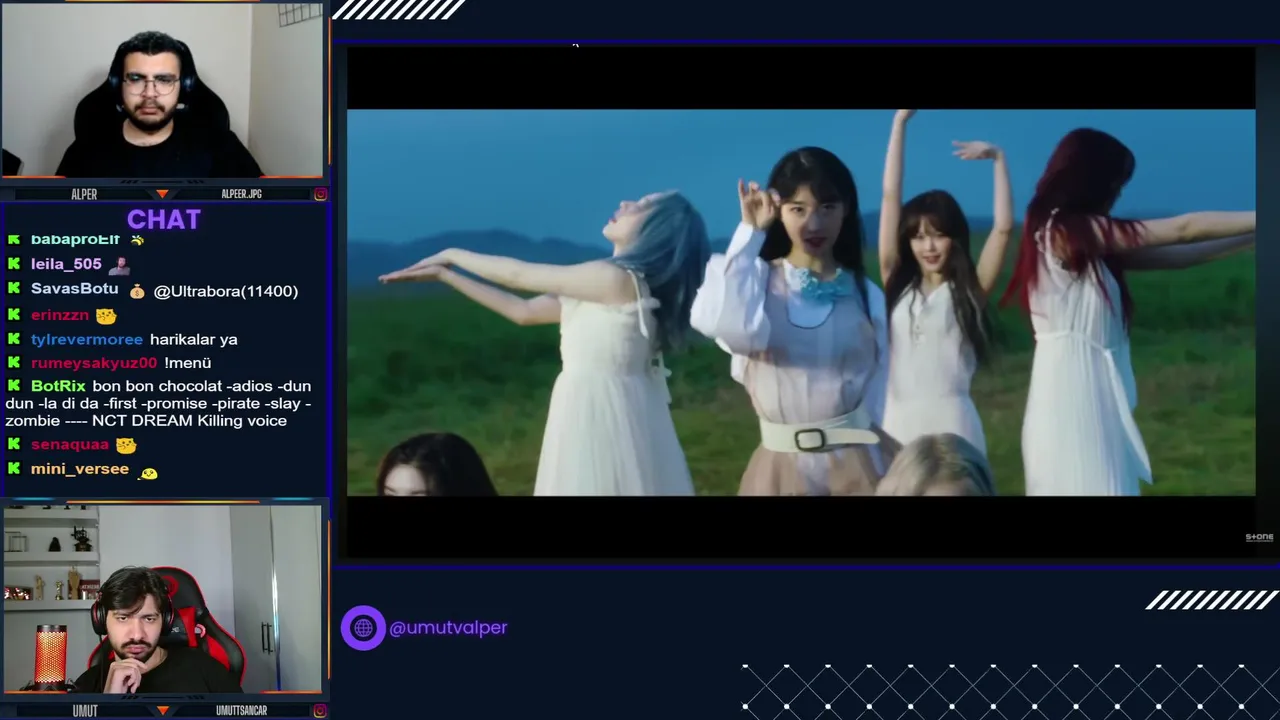Click the Kick badge next to BotRix
Image resolution: width=1280 pixels, height=720 pixels.
tap(14, 386)
